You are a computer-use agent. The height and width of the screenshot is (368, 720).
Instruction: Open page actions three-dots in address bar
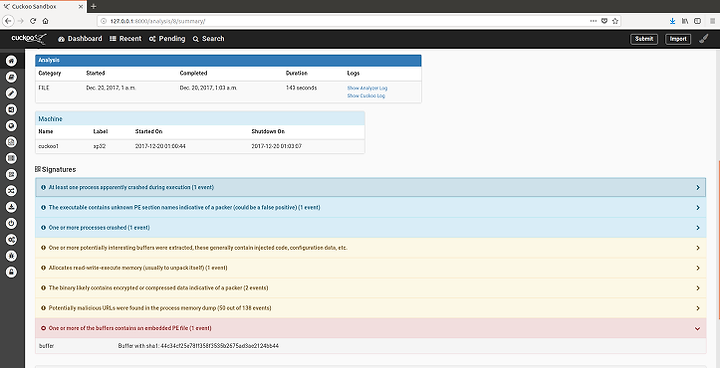coord(593,21)
